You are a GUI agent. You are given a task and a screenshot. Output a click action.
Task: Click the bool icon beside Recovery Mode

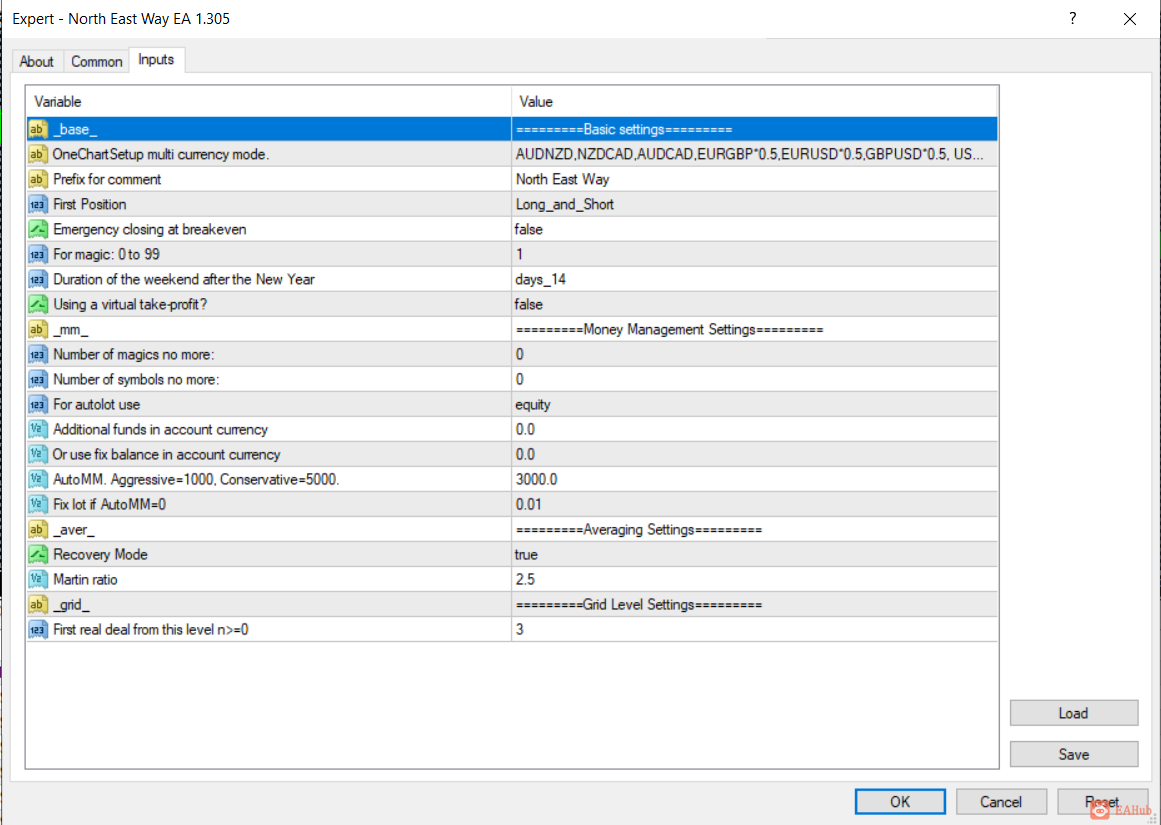tap(38, 555)
